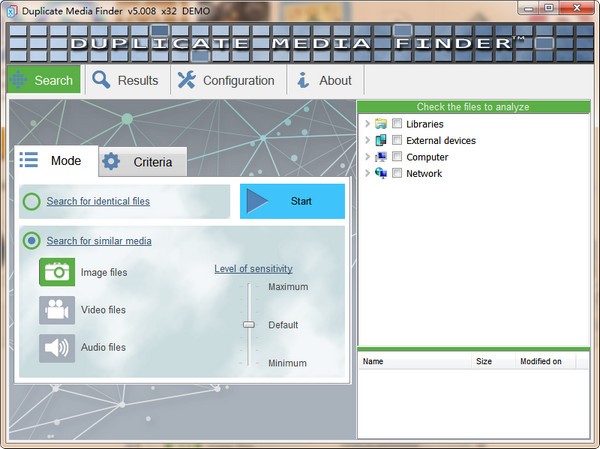Viewport: 600px width, 449px height.
Task: Click the Search for similar media link
Action: pos(99,241)
